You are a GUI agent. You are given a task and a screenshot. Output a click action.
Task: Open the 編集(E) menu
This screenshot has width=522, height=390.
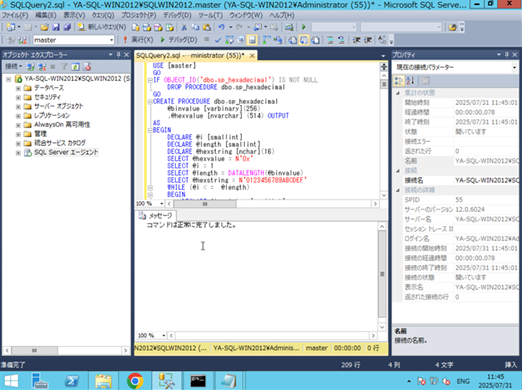click(x=46, y=15)
